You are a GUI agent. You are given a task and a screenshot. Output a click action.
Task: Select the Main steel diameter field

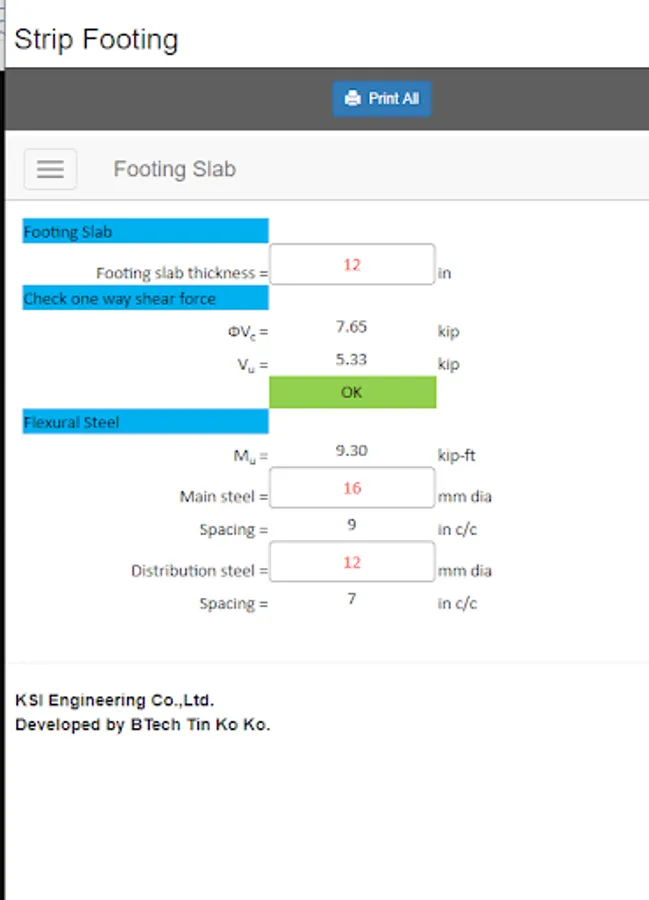pyautogui.click(x=352, y=488)
